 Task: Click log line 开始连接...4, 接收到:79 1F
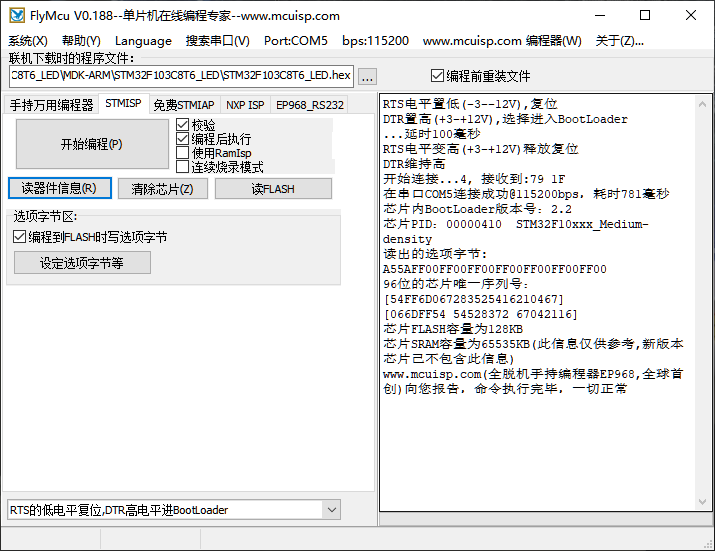click(474, 179)
